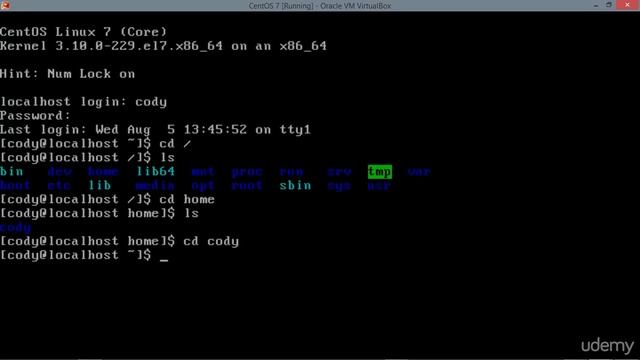Click the Kernel 3.10.0-229.el7.x86_64 line
640x360 pixels.
point(163,46)
